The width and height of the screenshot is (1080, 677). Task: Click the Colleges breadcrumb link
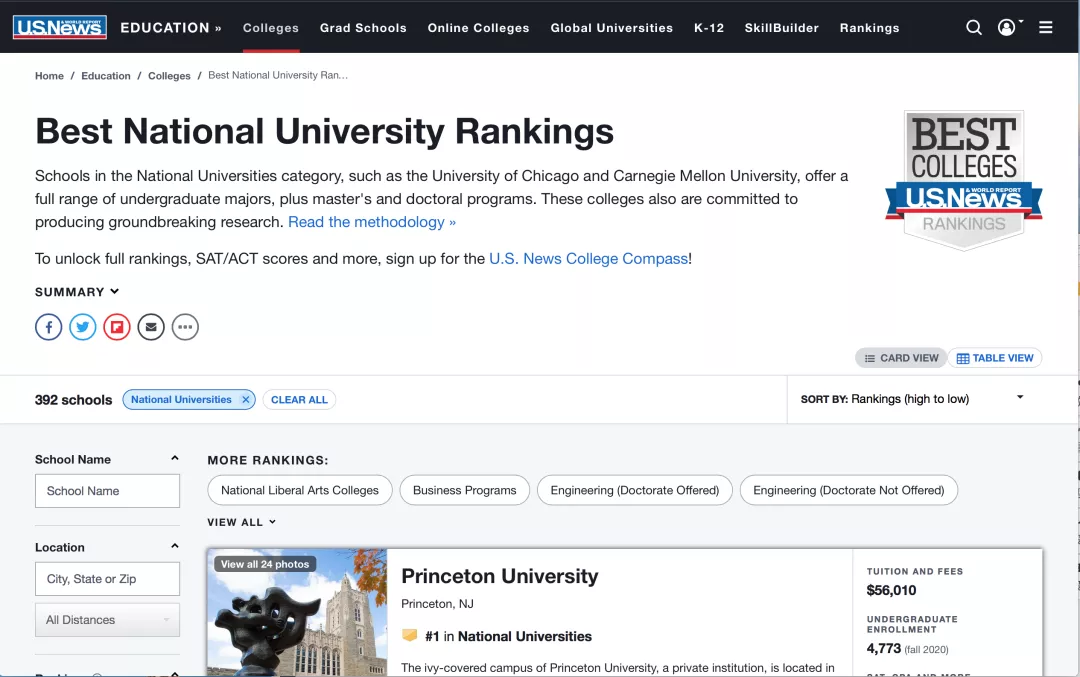pos(169,76)
